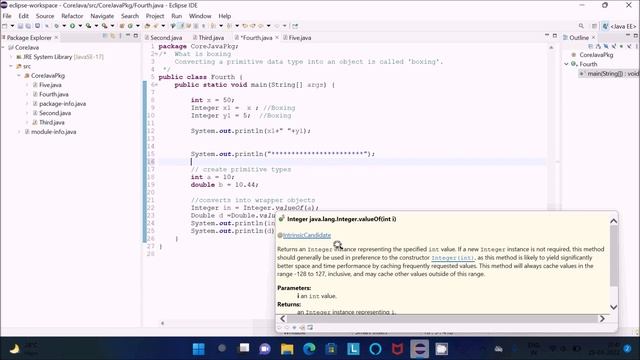Click Open Attached Javadoc in Browser icon in popup
640x360 pixels.
click(310, 327)
